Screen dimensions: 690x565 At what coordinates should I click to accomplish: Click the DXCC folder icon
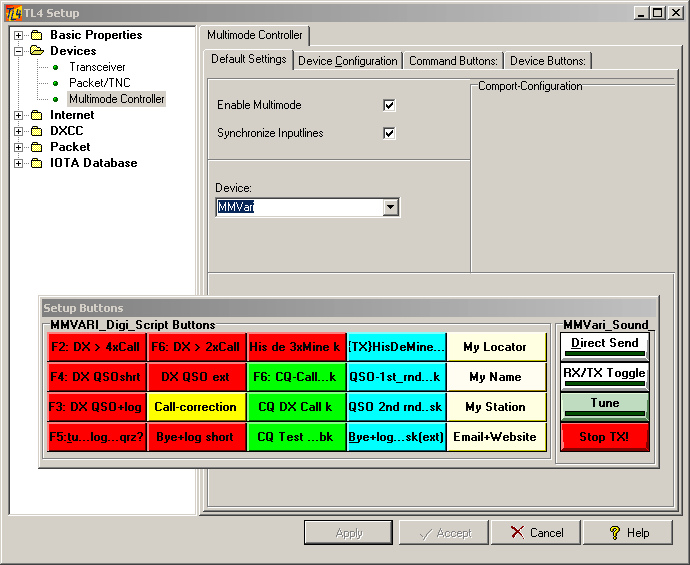click(37, 131)
